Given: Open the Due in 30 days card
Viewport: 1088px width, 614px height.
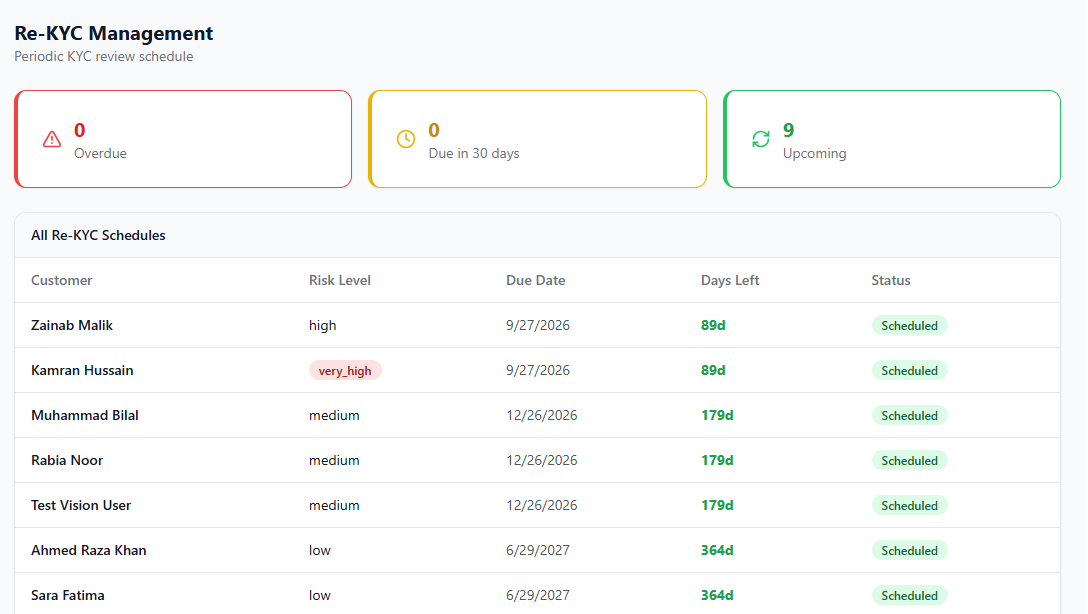Looking at the screenshot, I should coord(538,139).
